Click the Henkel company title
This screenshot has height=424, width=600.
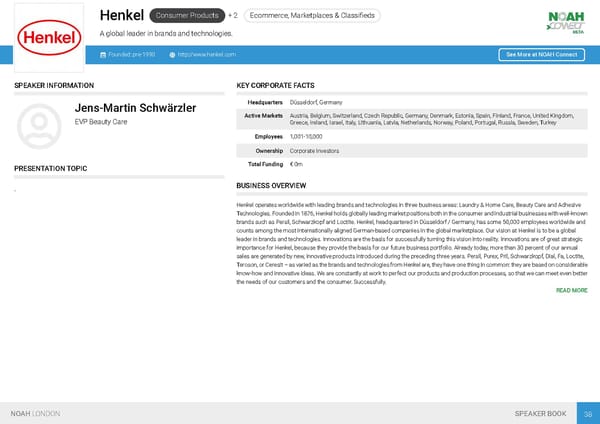121,15
